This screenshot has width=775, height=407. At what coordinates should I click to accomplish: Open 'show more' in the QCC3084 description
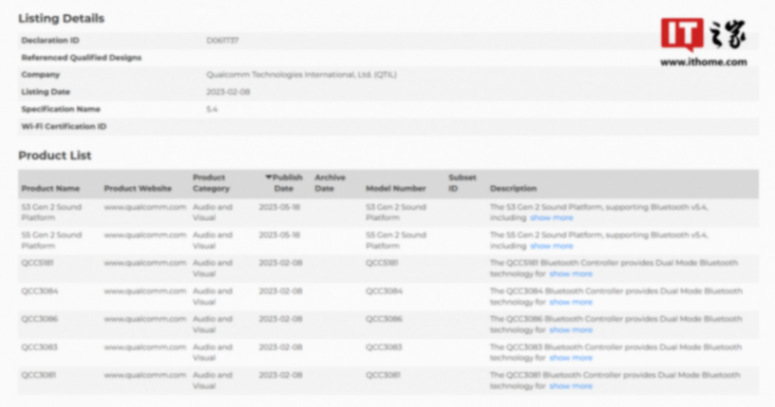coord(571,302)
